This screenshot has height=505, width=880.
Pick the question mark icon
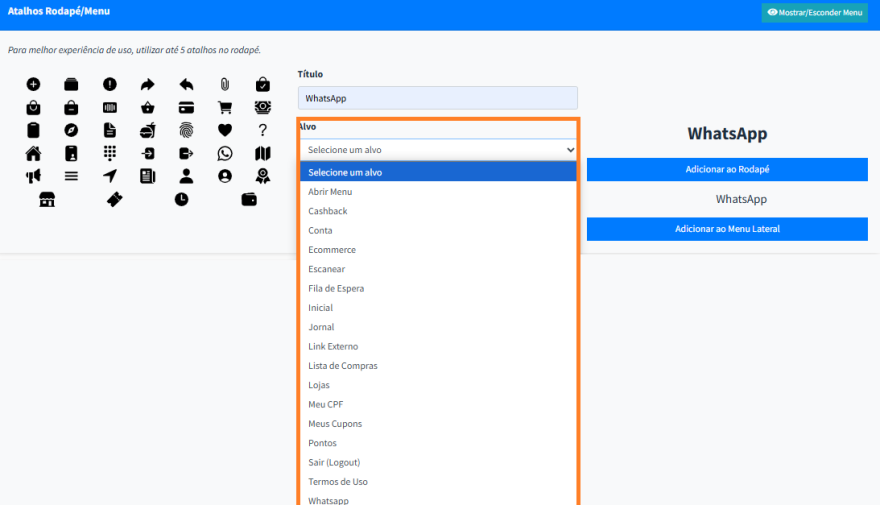262,130
